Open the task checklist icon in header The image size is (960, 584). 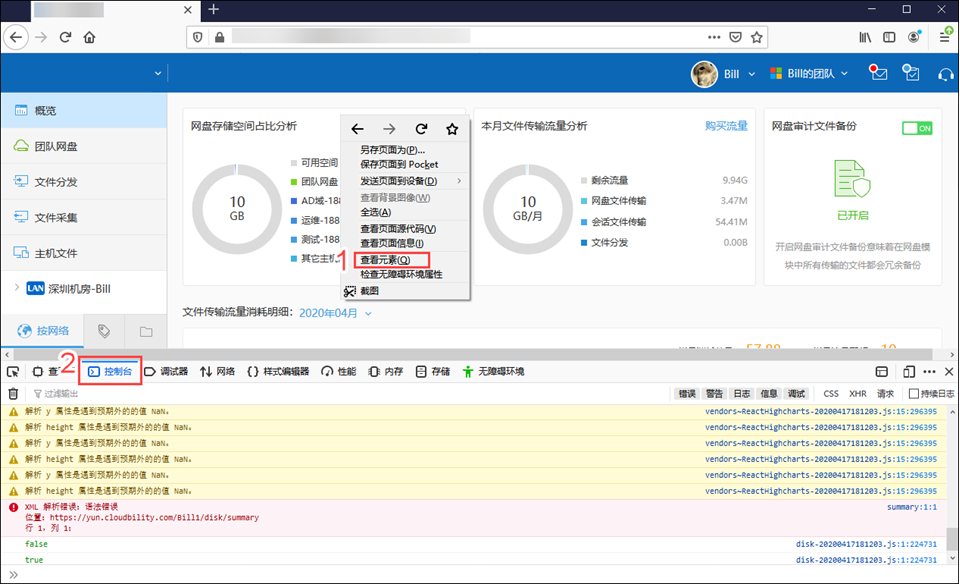click(911, 73)
